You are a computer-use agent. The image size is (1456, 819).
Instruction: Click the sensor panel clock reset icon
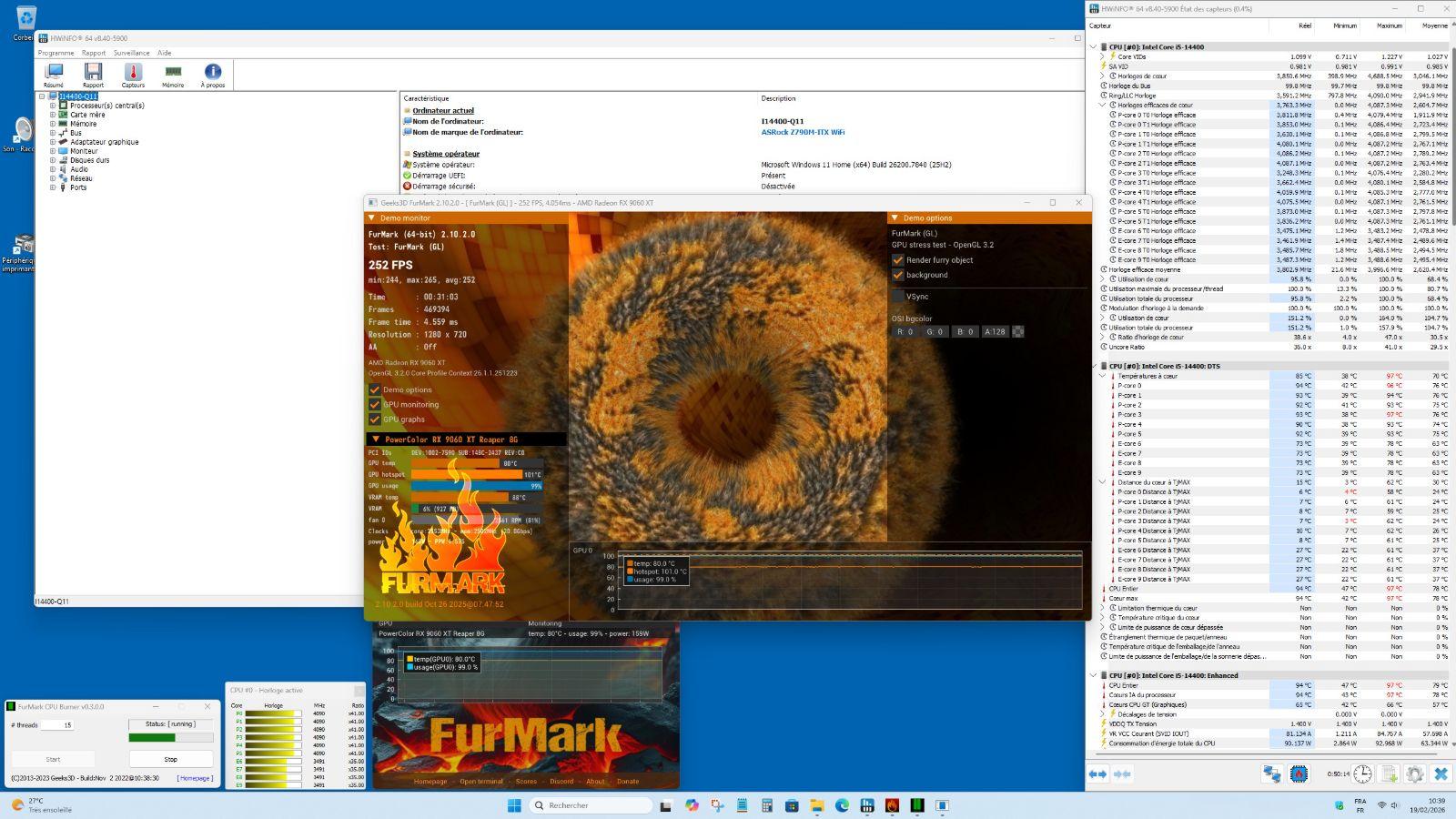[x=1362, y=773]
